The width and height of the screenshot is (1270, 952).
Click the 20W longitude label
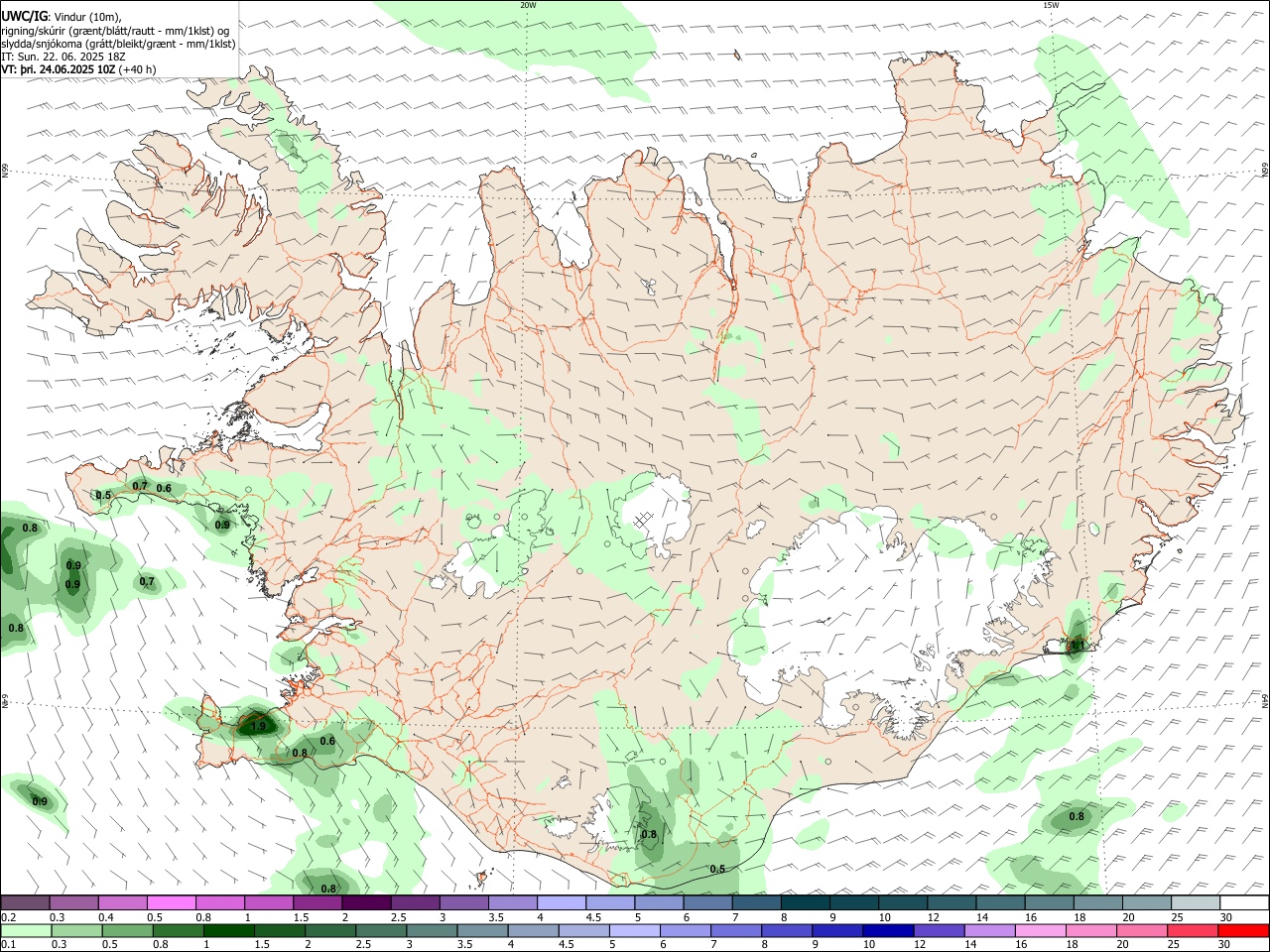tap(528, 5)
